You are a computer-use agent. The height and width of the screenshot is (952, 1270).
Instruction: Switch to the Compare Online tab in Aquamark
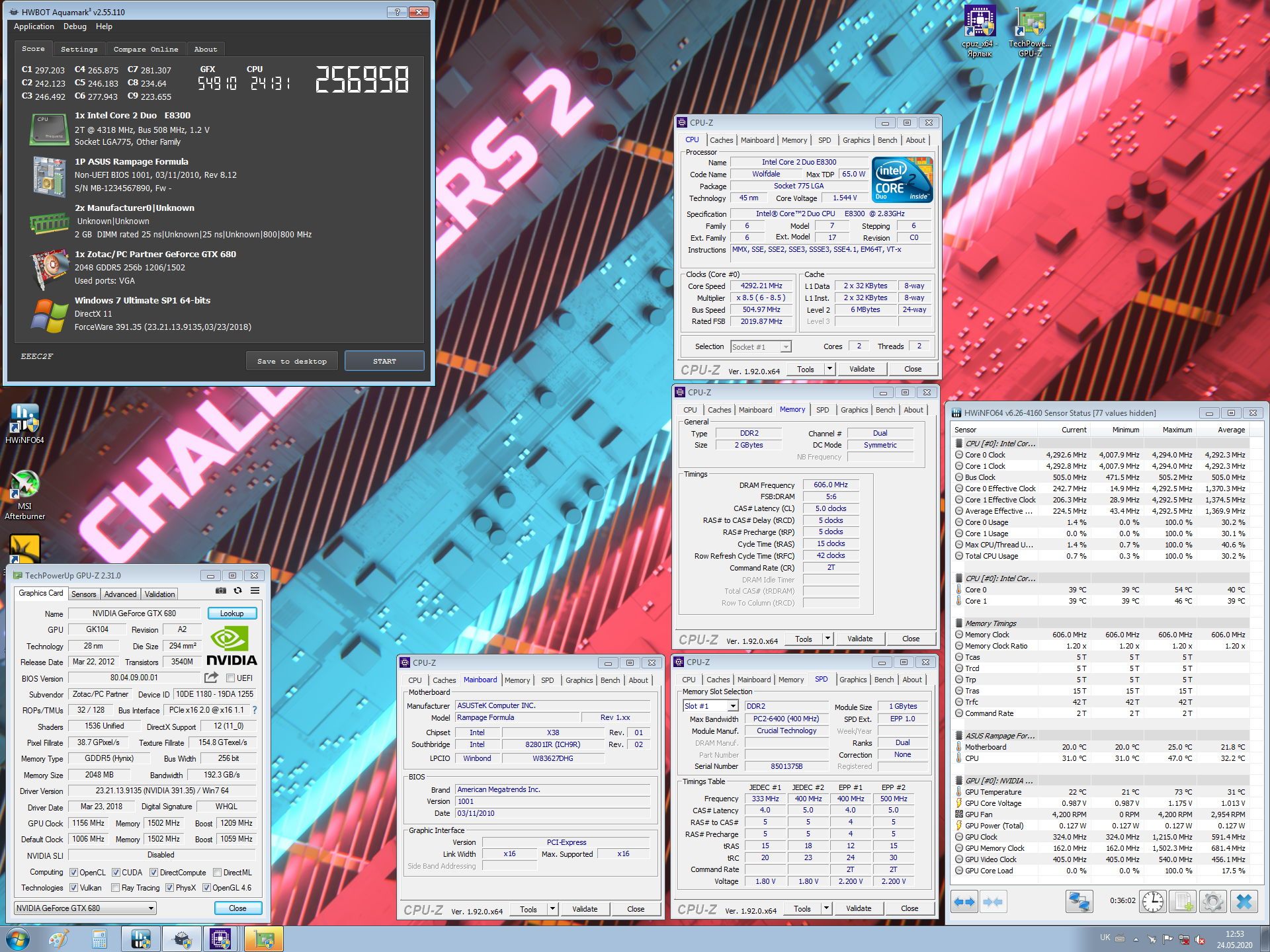(146, 50)
